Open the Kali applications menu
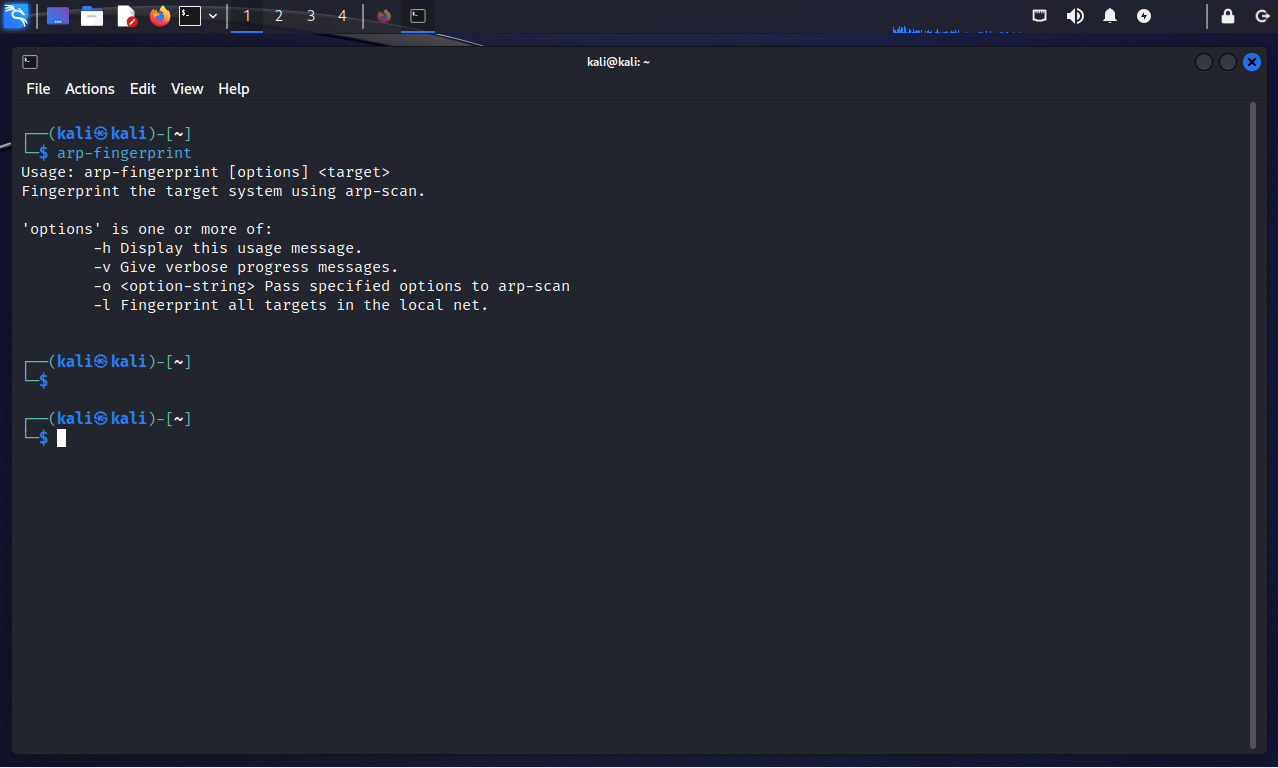Viewport: 1278px width, 768px height. pos(16,16)
